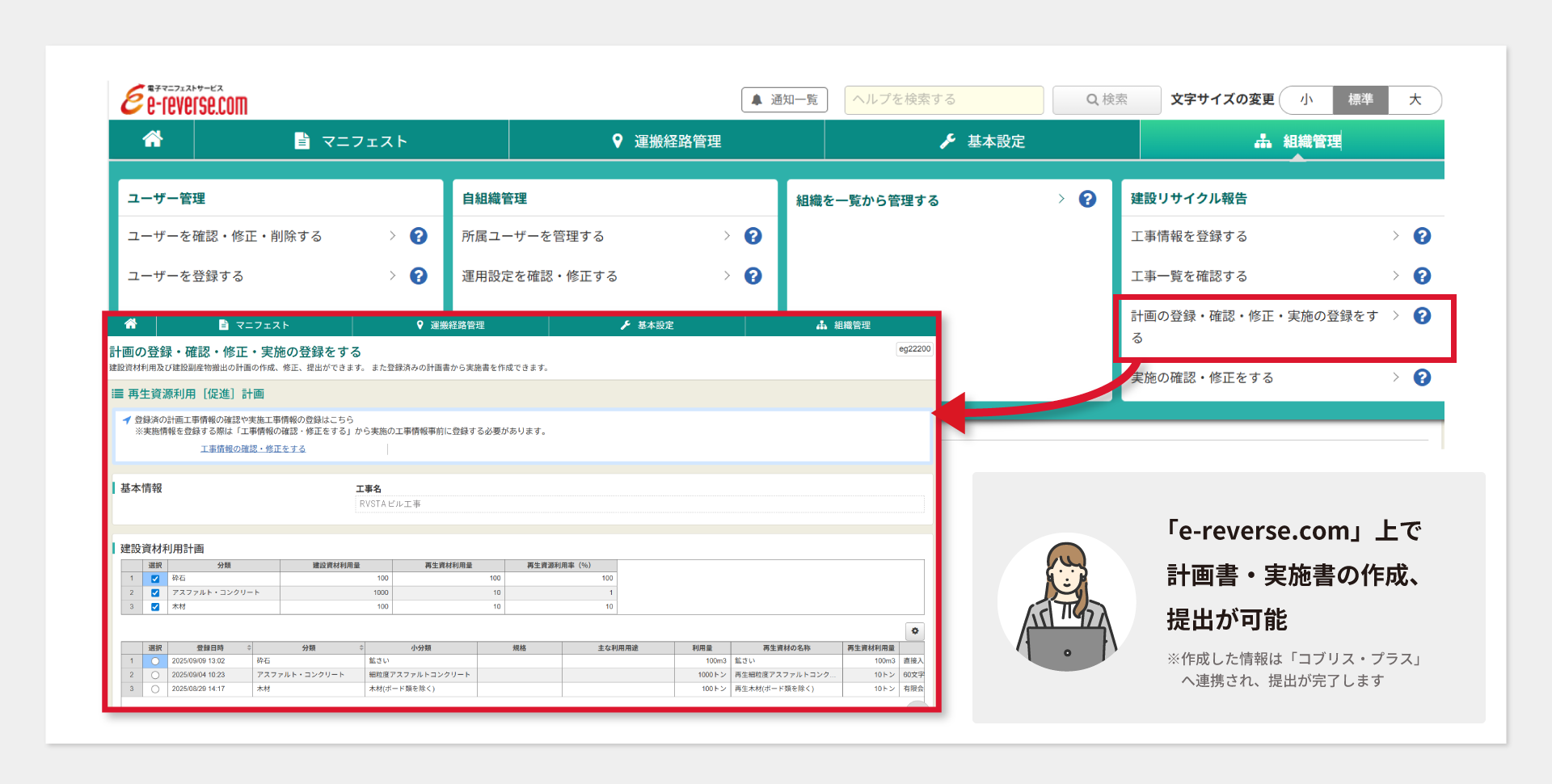Click the 小分類 column header
1552x784 pixels.
point(421,648)
